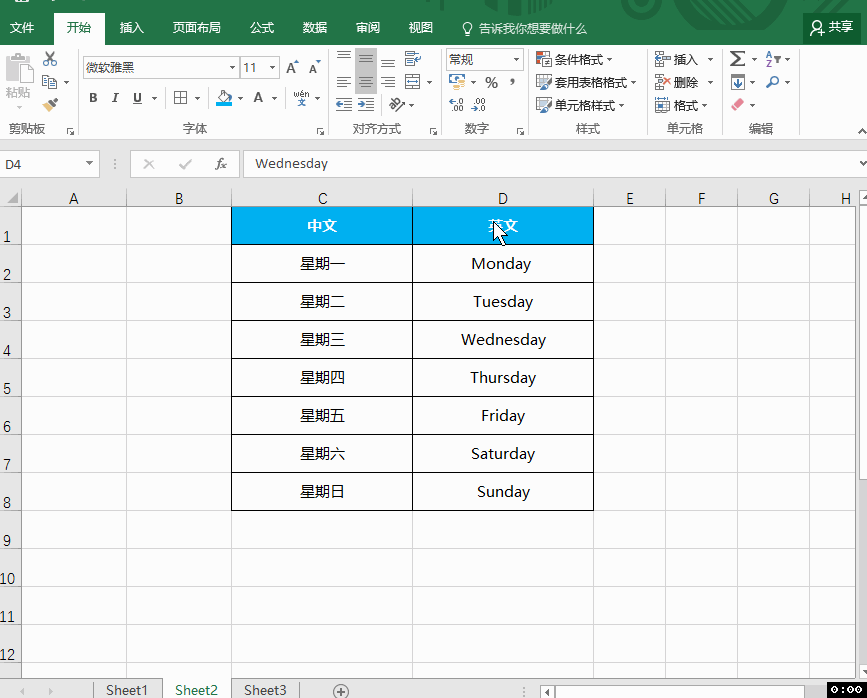Toggle italic formatting
This screenshot has height=698, width=867.
point(115,98)
